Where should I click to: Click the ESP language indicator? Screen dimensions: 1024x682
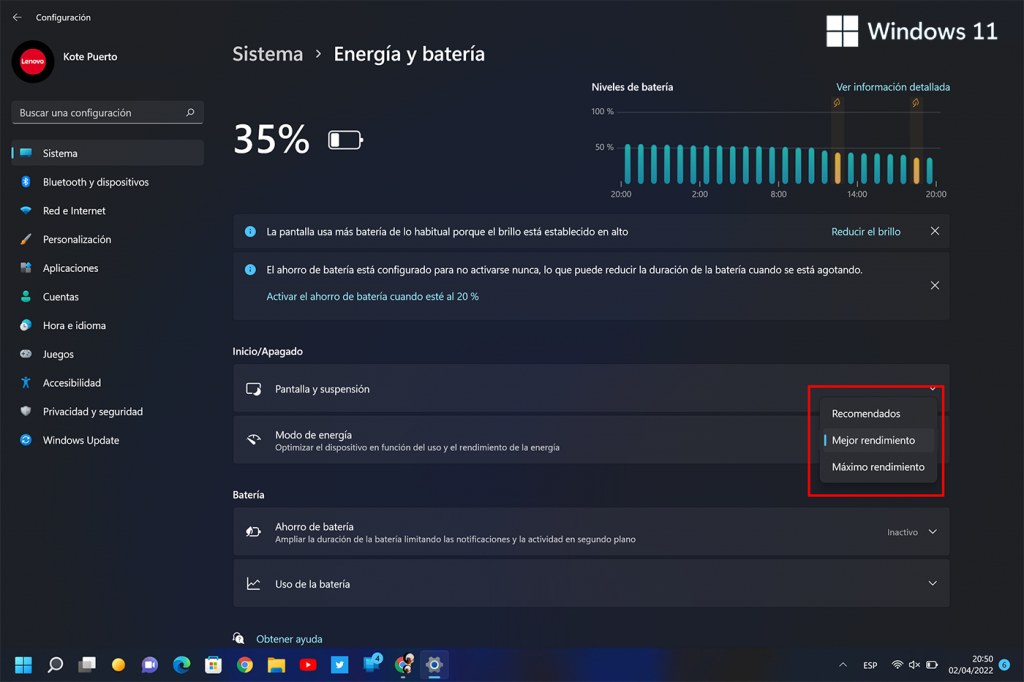pos(870,666)
